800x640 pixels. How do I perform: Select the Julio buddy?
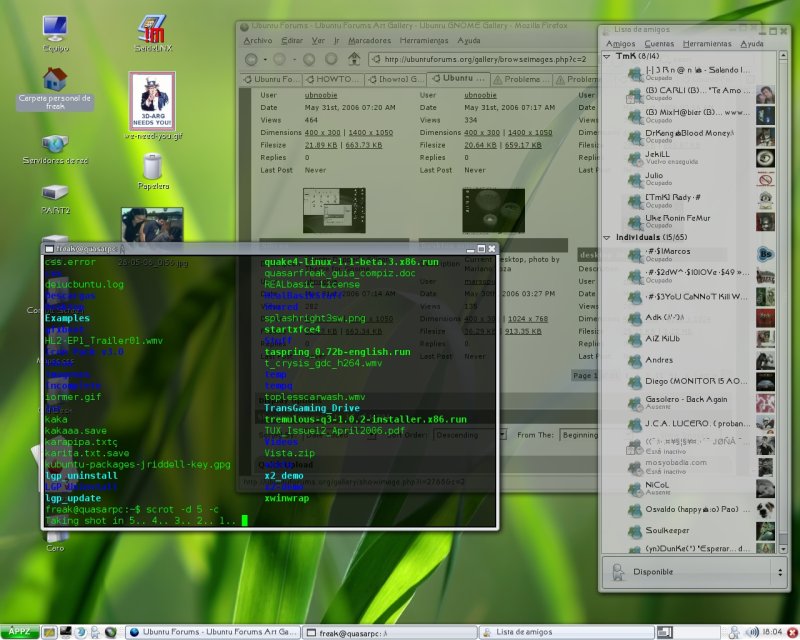coord(690,179)
